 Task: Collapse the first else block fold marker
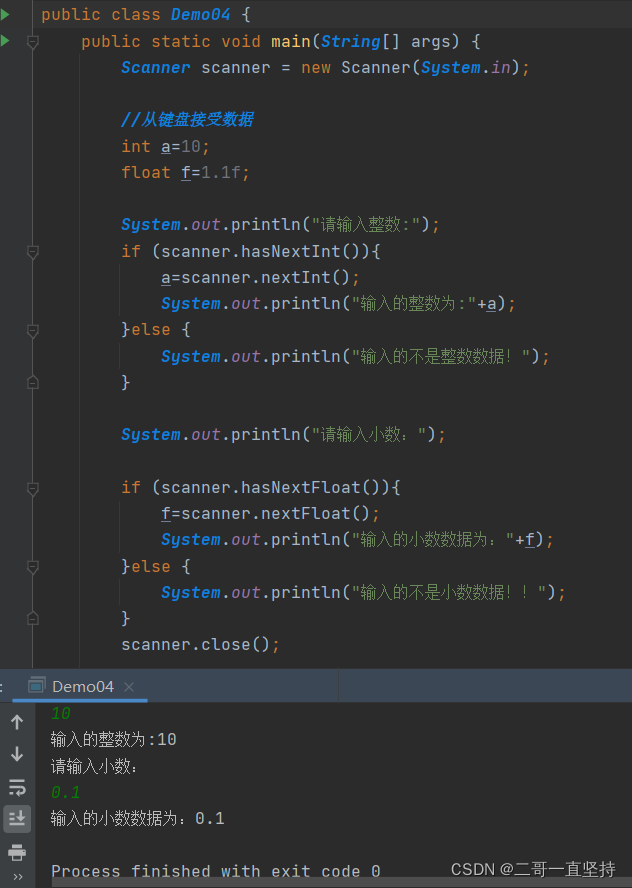(33, 330)
